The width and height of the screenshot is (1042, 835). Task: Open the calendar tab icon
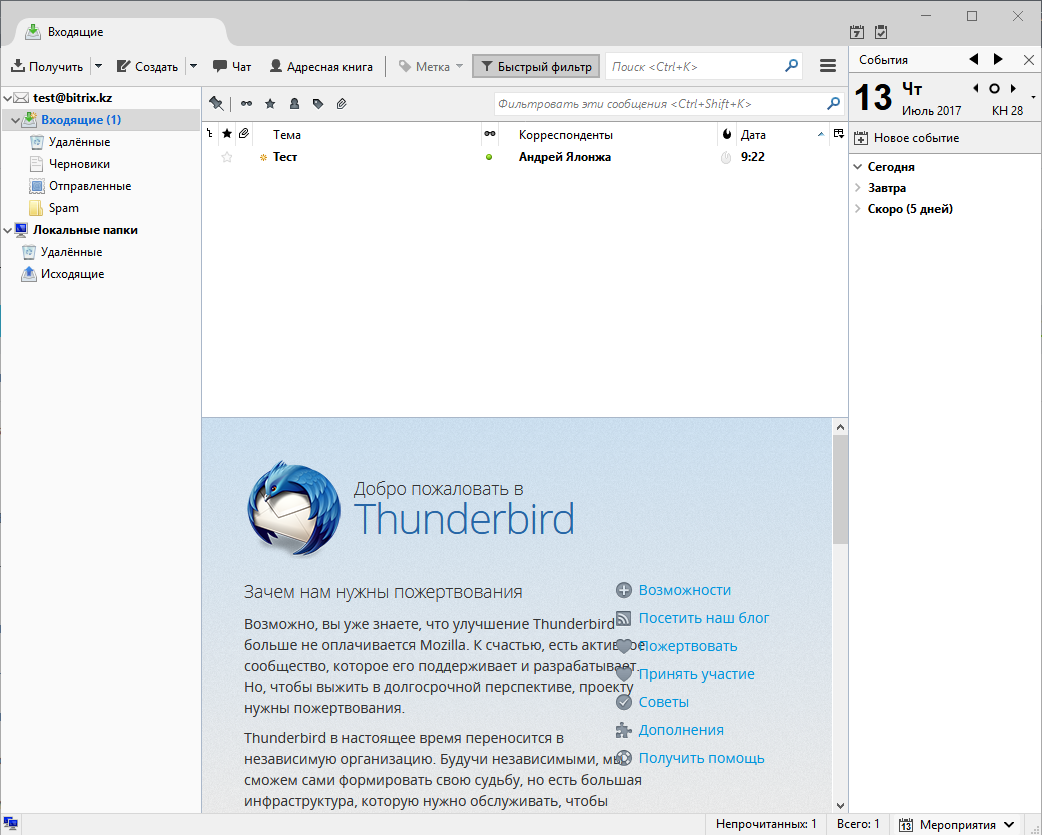coord(857,32)
